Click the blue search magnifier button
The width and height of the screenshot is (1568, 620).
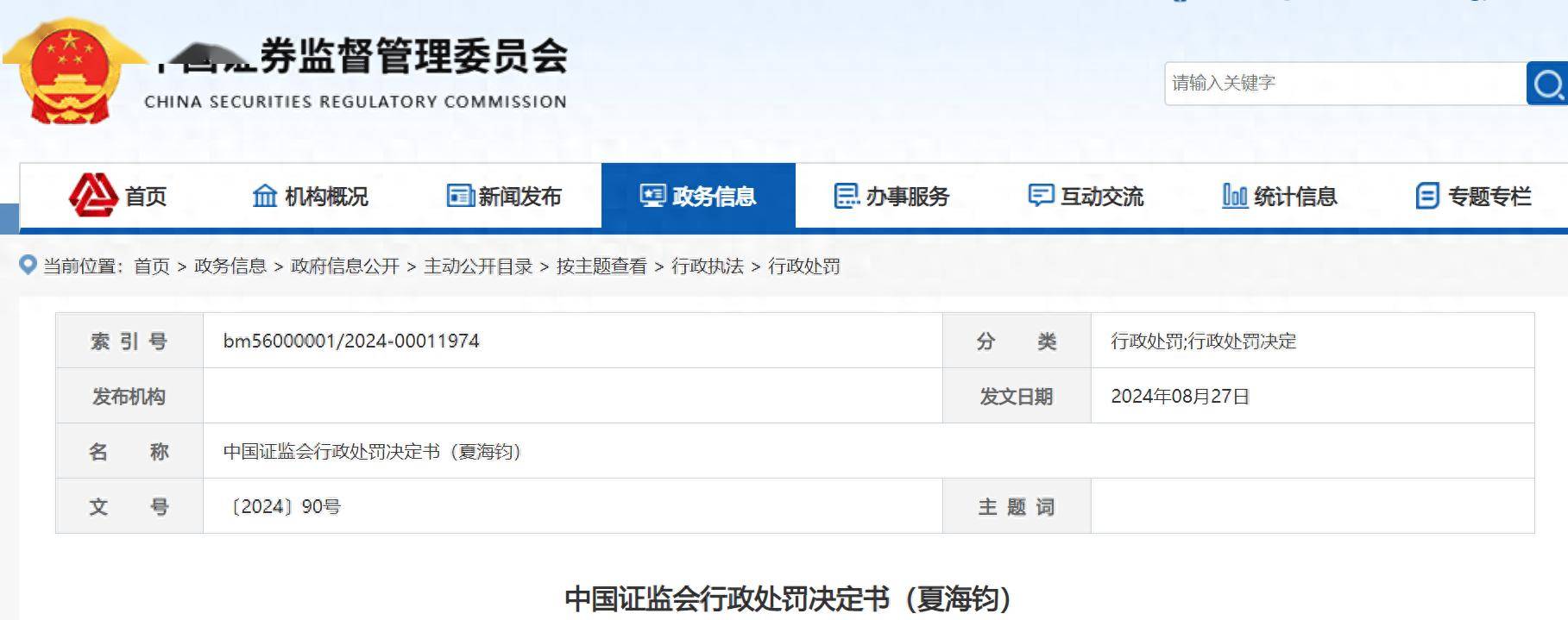[1547, 84]
